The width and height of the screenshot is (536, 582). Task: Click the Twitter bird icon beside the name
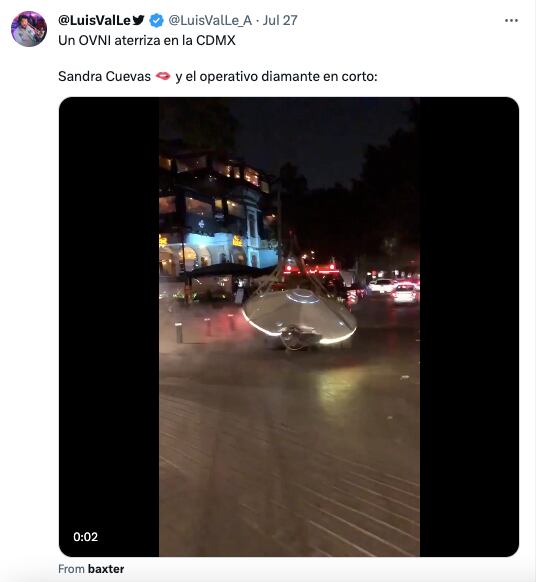coord(138,20)
